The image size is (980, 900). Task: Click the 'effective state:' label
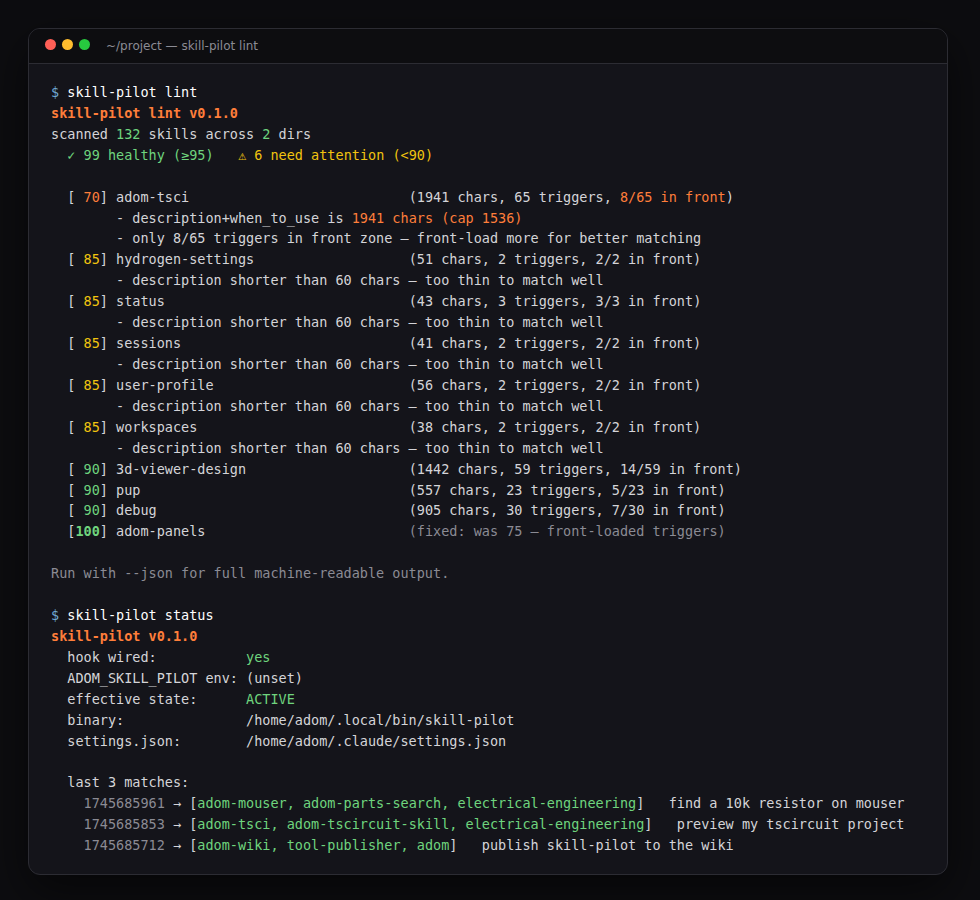[x=132, y=699]
